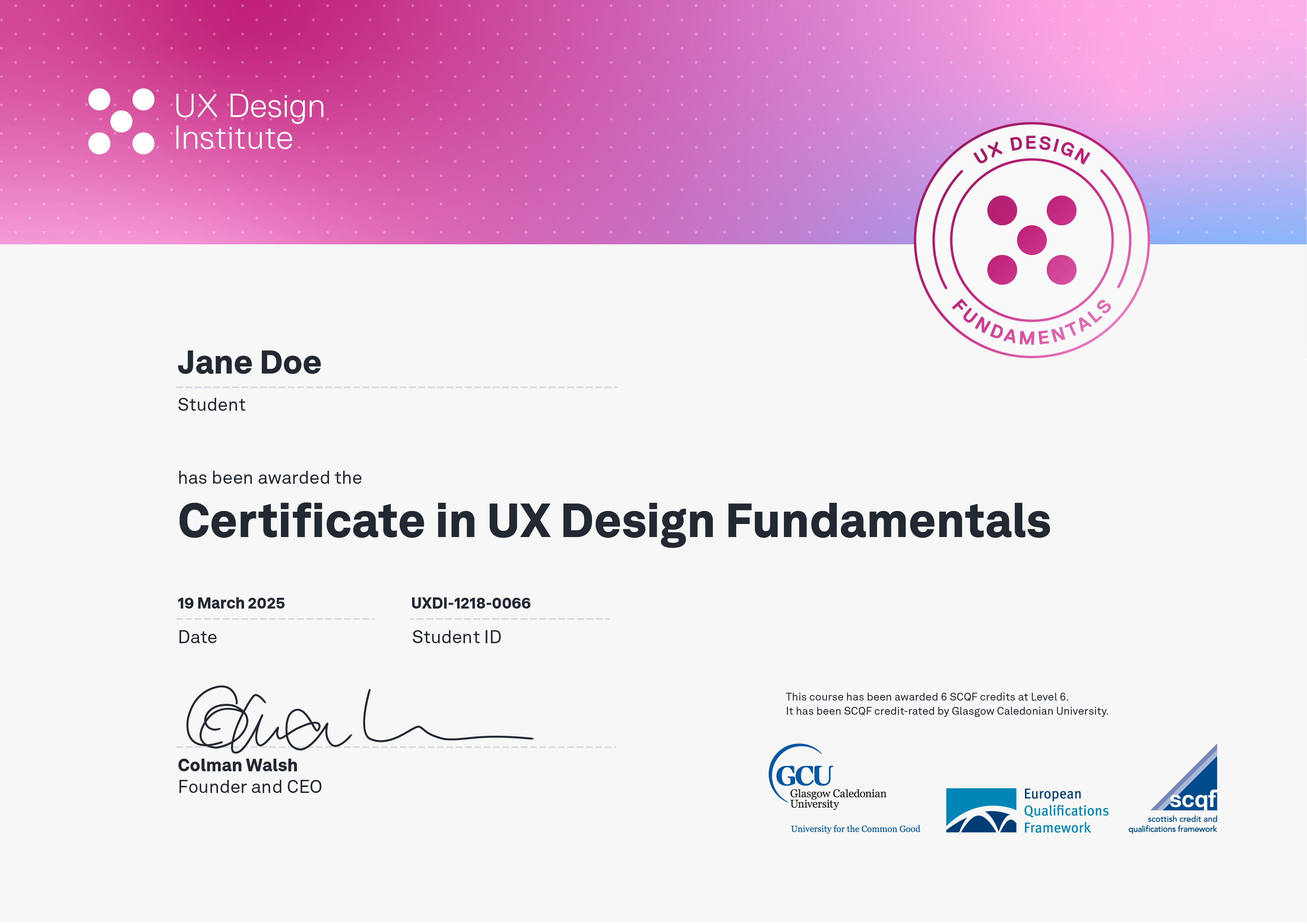
Task: Click the scqf triangle logo
Action: click(1183, 777)
